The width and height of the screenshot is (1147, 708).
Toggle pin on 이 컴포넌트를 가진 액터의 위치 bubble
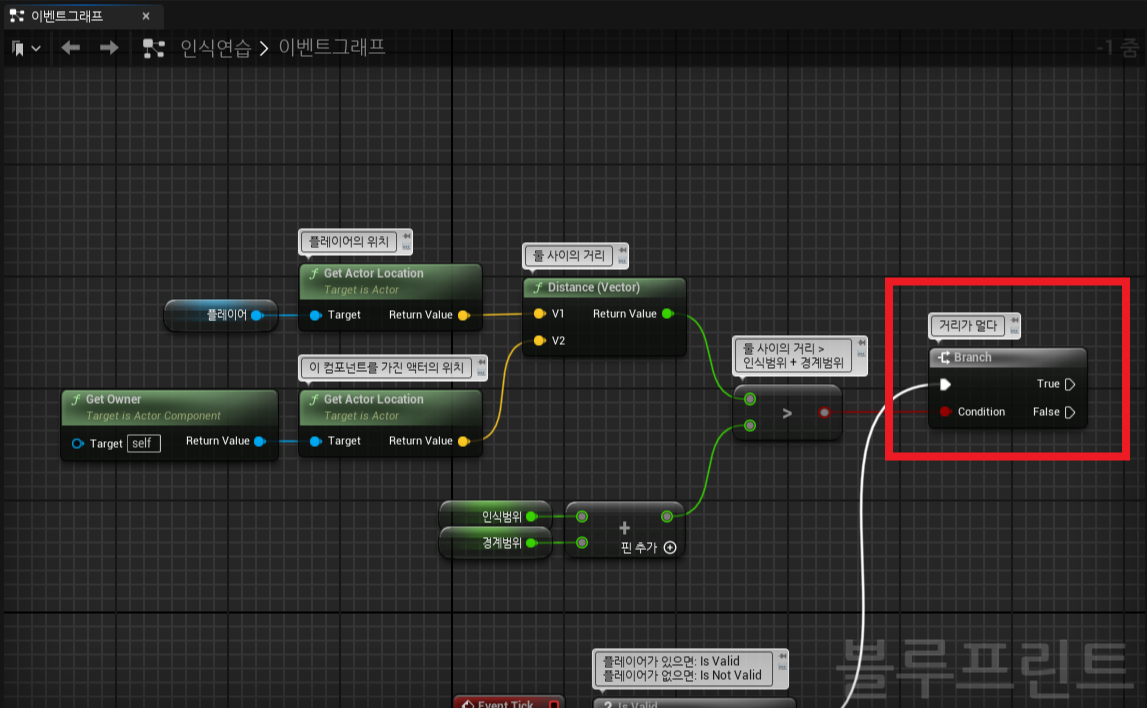[481, 362]
